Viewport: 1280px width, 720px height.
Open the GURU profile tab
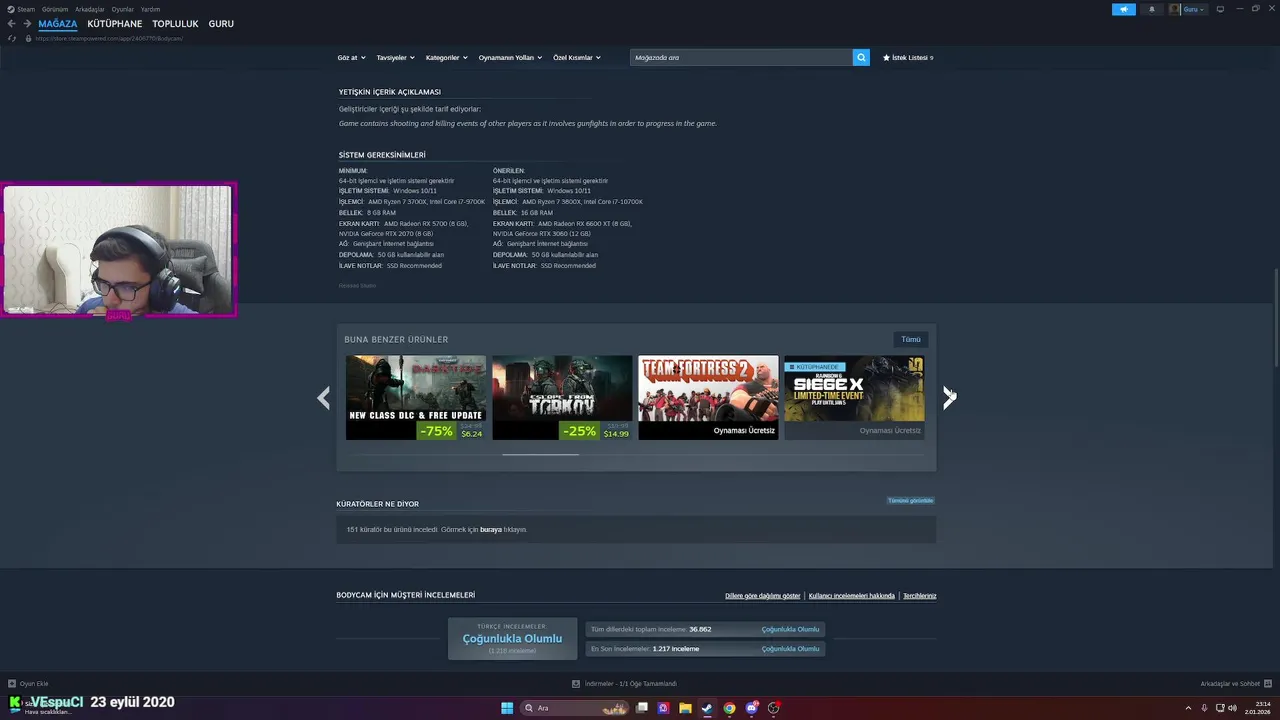pos(221,24)
